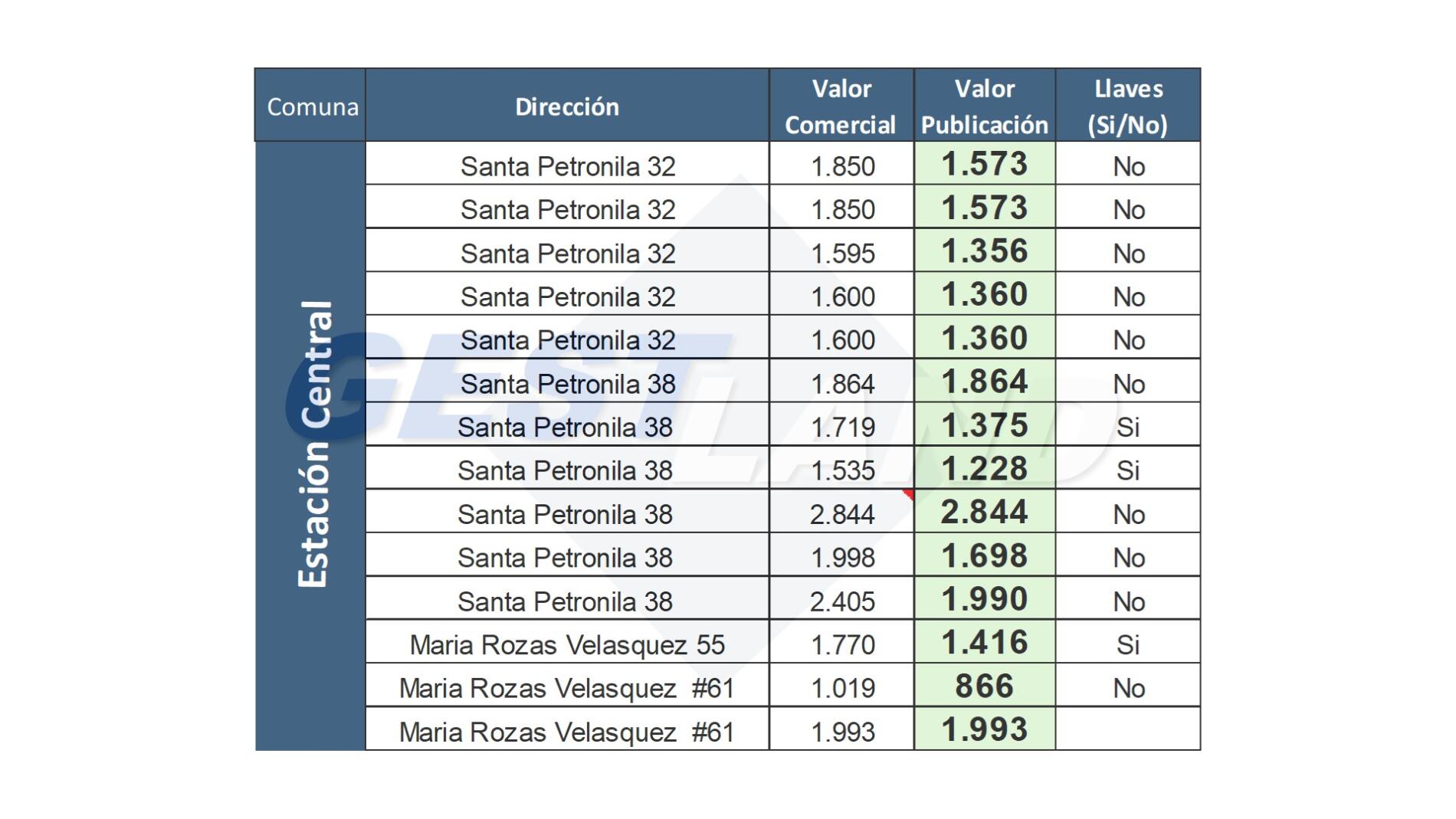Select the Llaves (Si/No) header

(1127, 106)
